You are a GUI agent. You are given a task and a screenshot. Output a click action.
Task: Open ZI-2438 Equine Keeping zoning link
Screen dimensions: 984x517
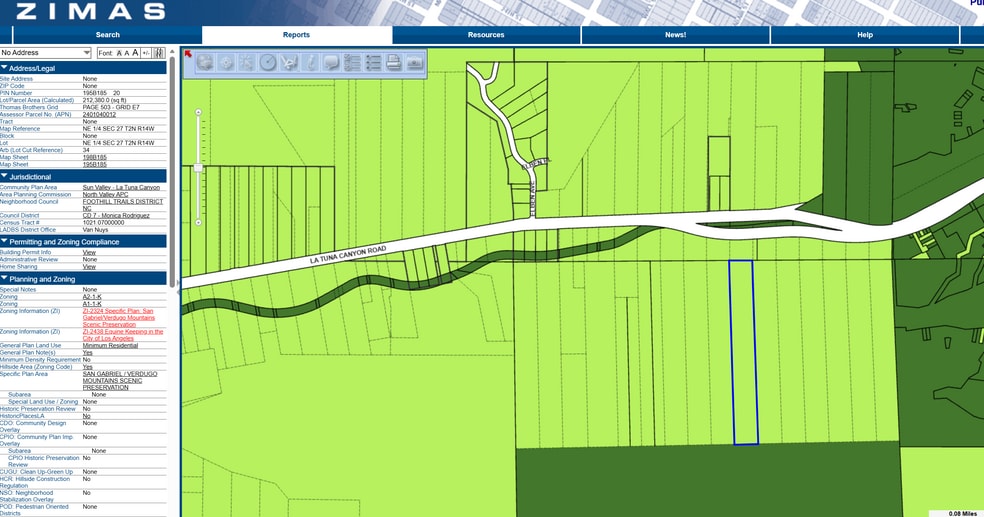(122, 335)
